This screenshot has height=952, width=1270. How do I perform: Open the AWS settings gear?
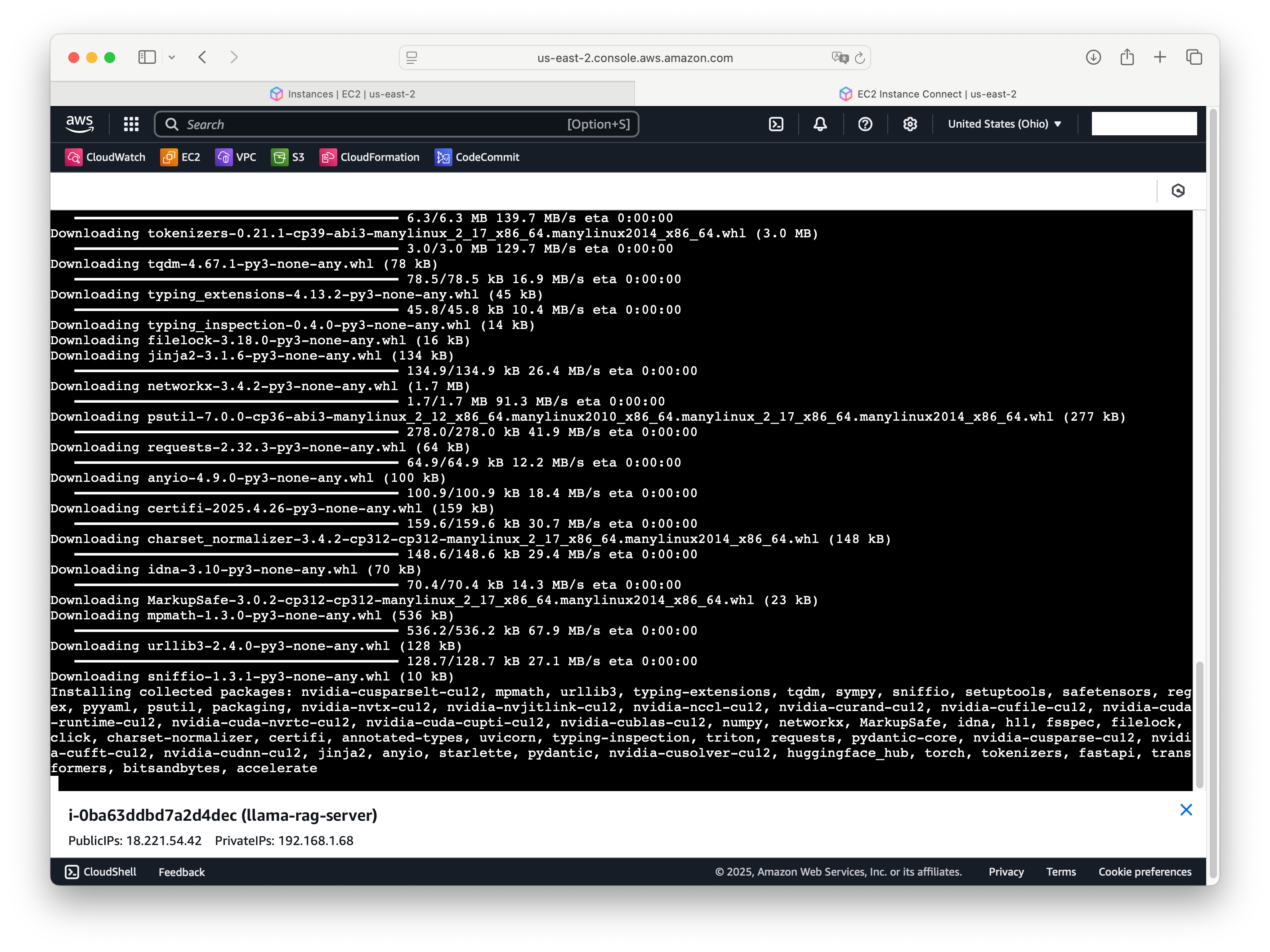910,124
